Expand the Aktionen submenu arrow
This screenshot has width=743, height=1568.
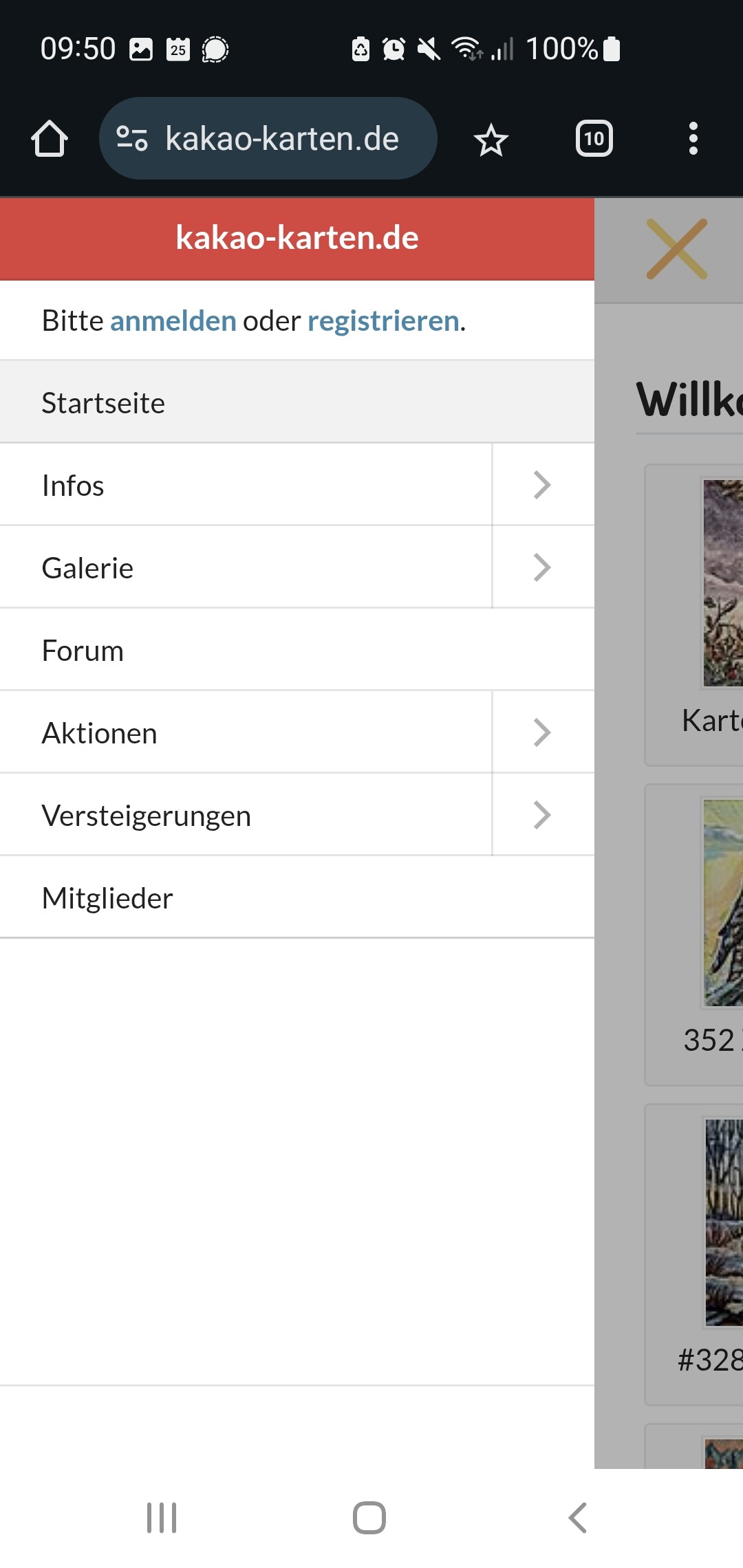[x=542, y=732]
